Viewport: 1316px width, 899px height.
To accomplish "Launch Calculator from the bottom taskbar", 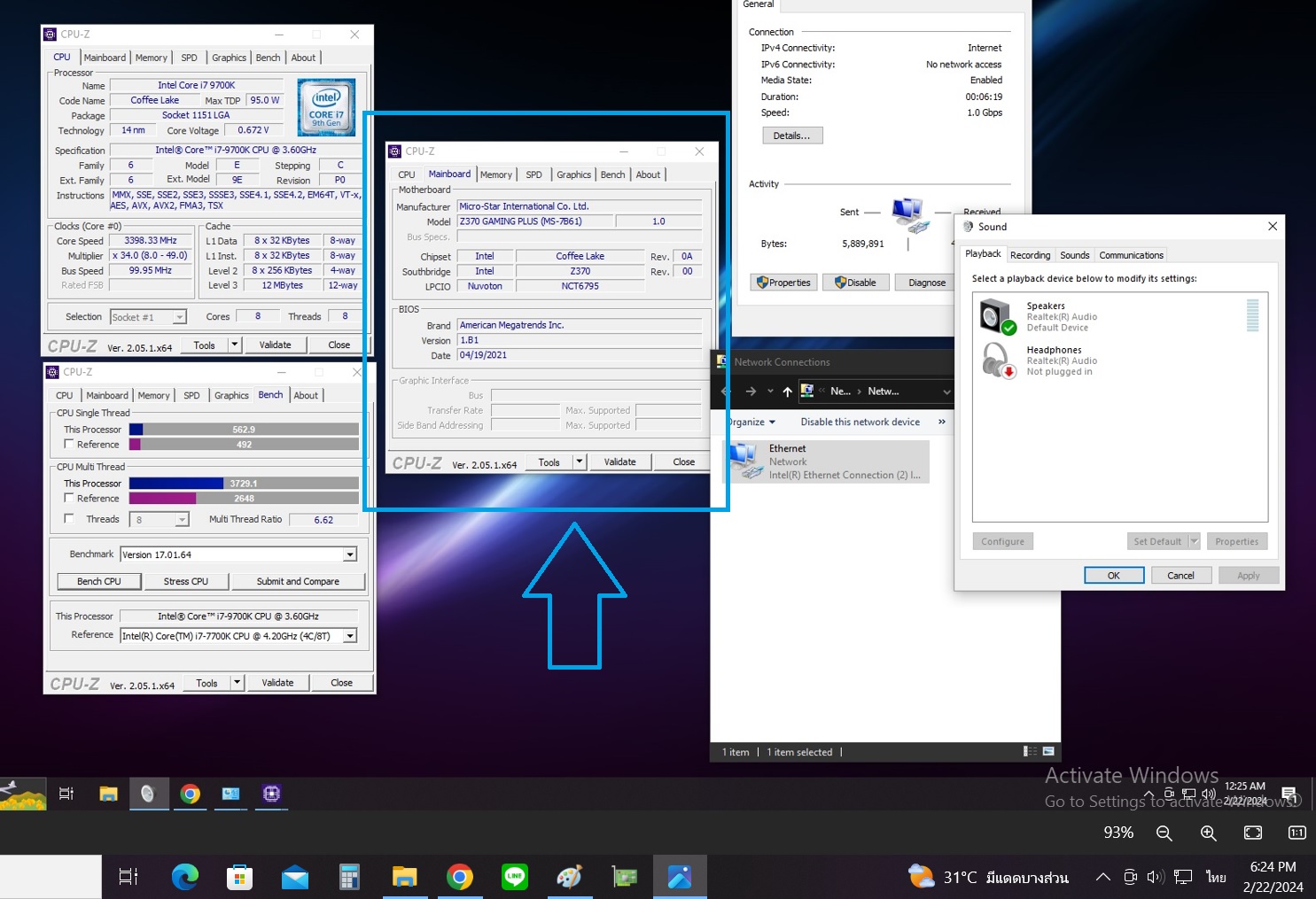I will tap(349, 877).
